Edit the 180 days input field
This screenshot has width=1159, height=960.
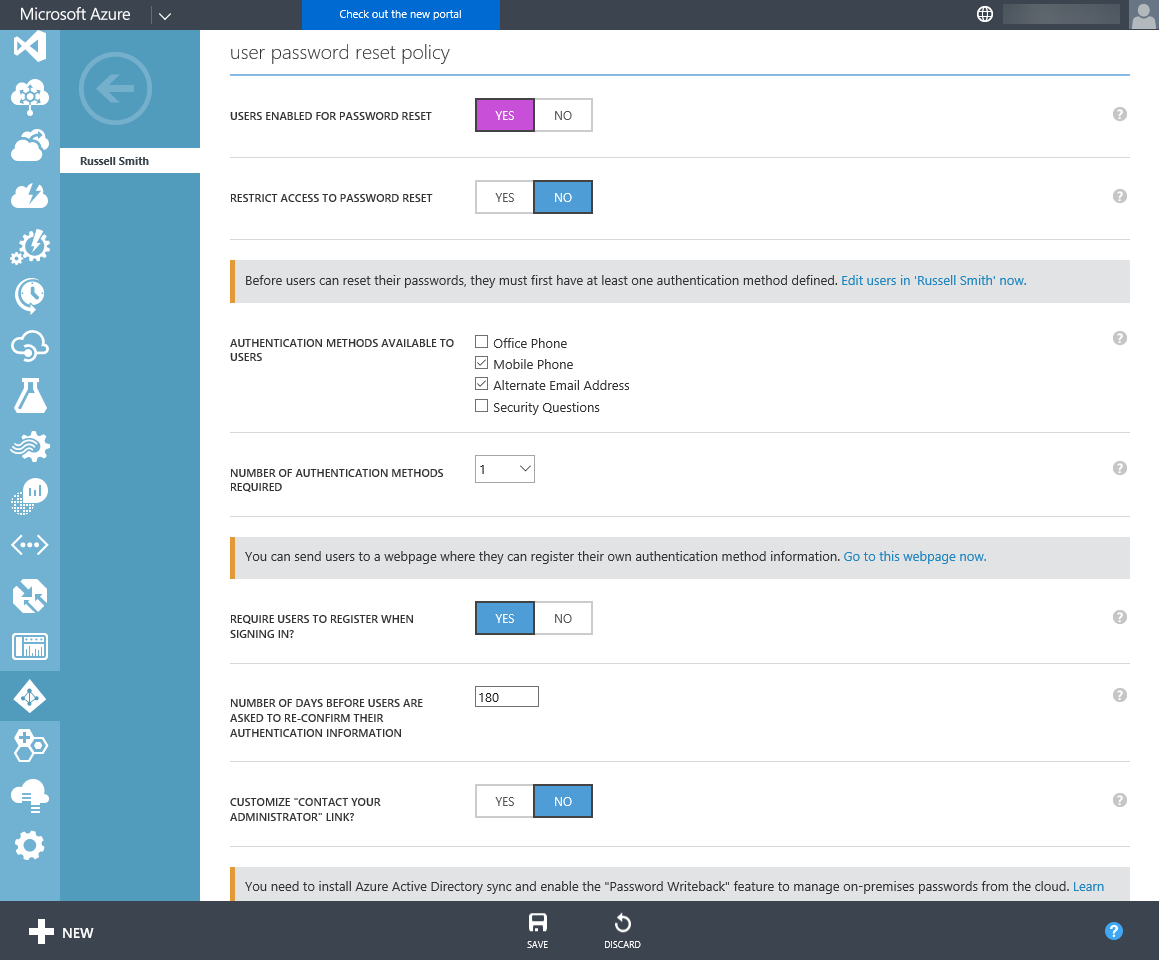(x=507, y=697)
